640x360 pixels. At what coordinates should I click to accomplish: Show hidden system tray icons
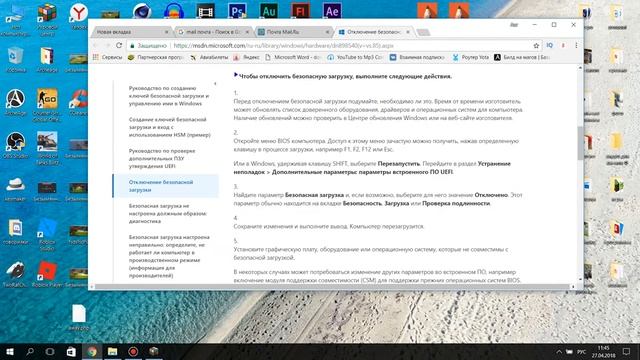pyautogui.click(x=558, y=352)
